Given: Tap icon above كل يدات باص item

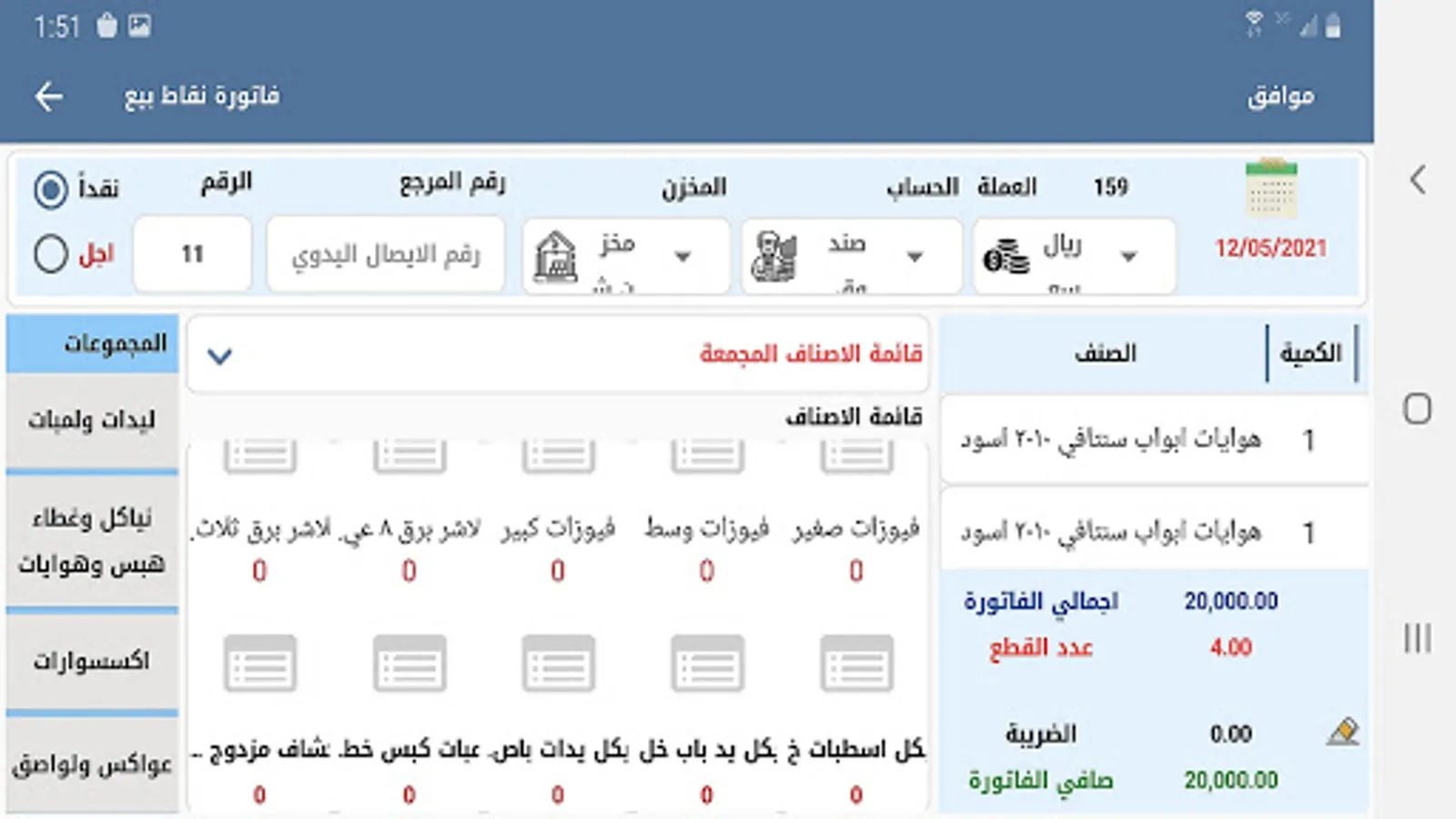Looking at the screenshot, I should pos(558,663).
